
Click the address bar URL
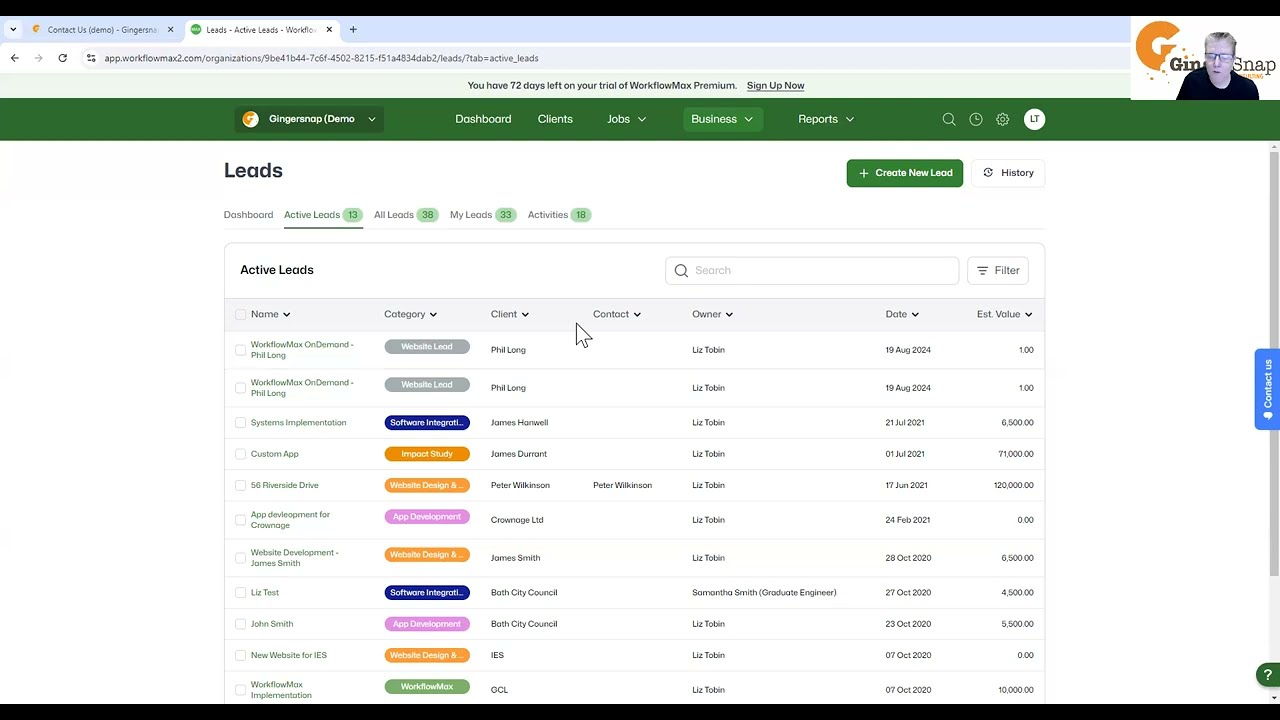tap(321, 58)
